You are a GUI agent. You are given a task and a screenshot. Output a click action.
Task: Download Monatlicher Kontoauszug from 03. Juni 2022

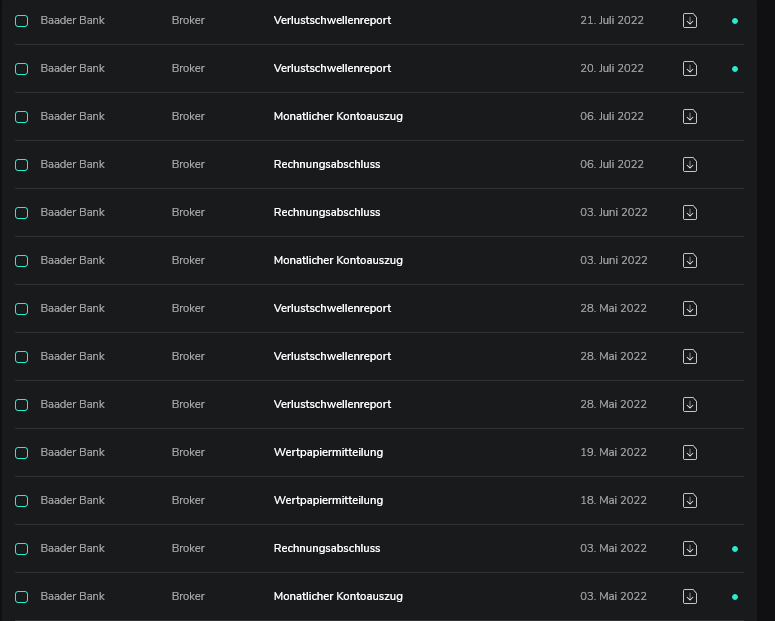point(690,260)
